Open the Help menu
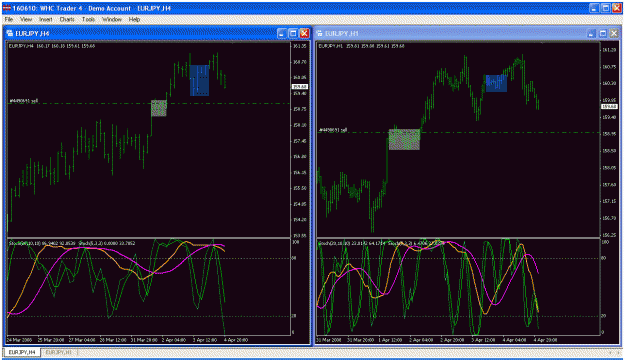 pyautogui.click(x=134, y=19)
